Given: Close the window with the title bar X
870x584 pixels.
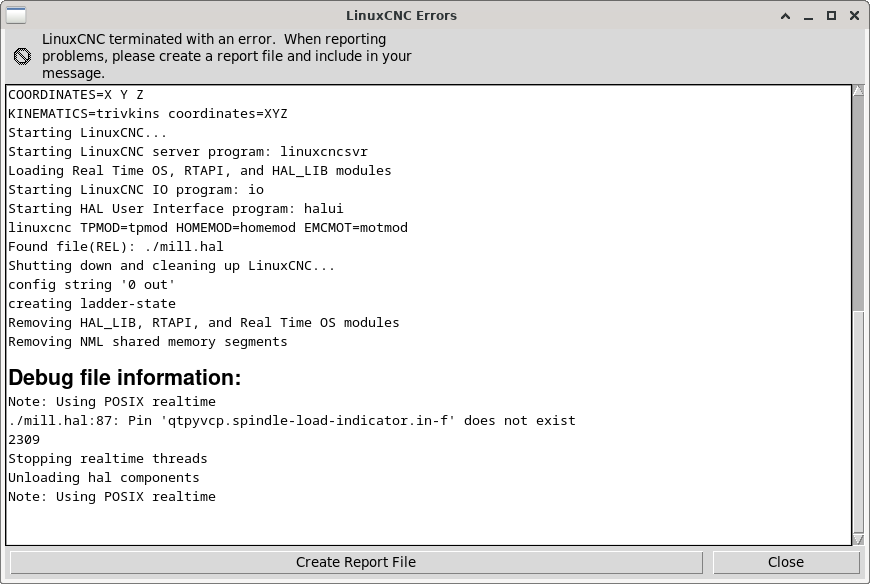Looking at the screenshot, I should tap(854, 16).
